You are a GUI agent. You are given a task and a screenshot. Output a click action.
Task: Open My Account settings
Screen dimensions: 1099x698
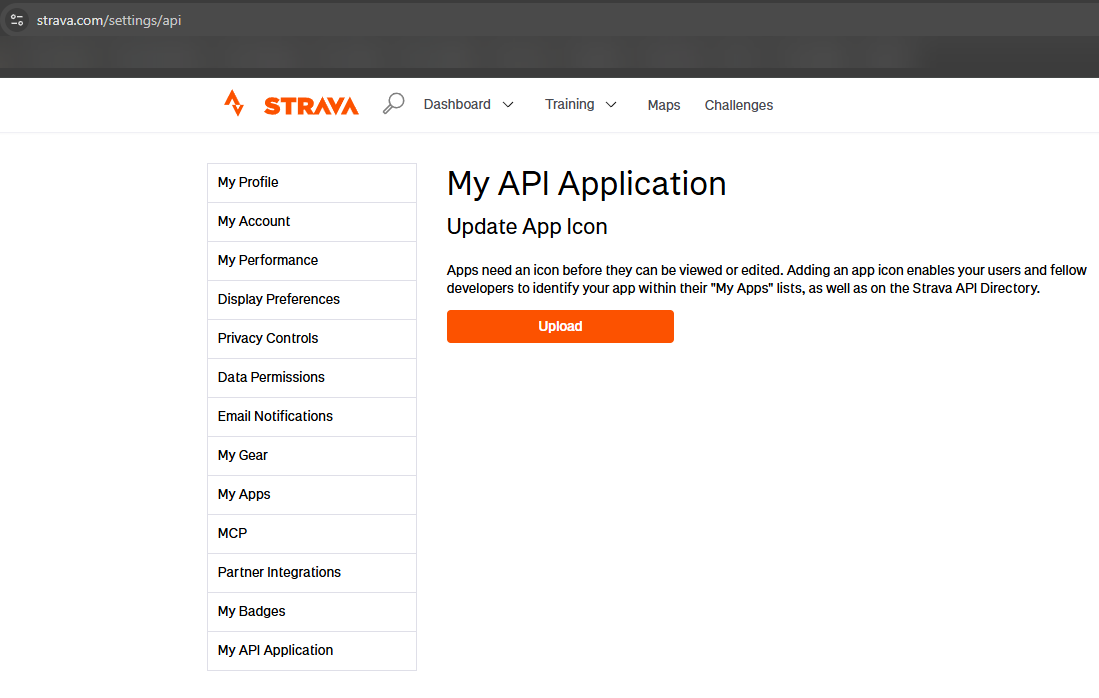(x=312, y=222)
